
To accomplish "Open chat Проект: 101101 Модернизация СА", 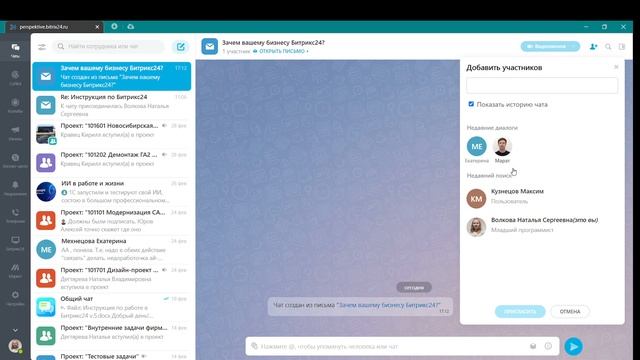I will (111, 220).
